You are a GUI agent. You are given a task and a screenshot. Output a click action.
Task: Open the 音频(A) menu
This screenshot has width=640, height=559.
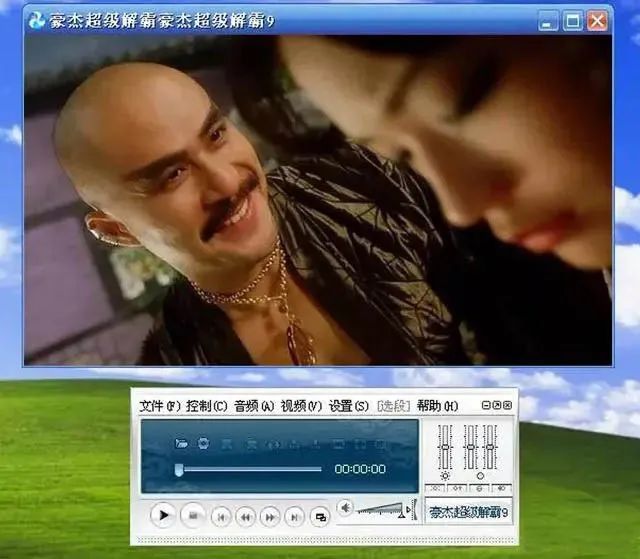(254, 406)
